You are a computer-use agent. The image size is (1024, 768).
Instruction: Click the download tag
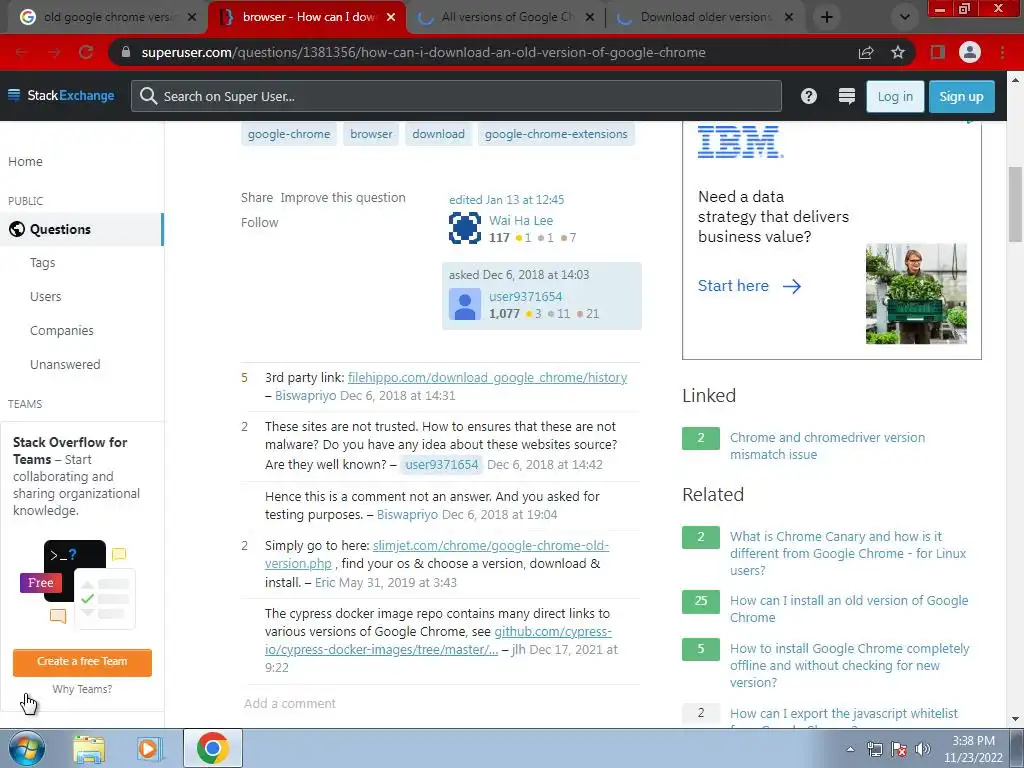coord(438,134)
